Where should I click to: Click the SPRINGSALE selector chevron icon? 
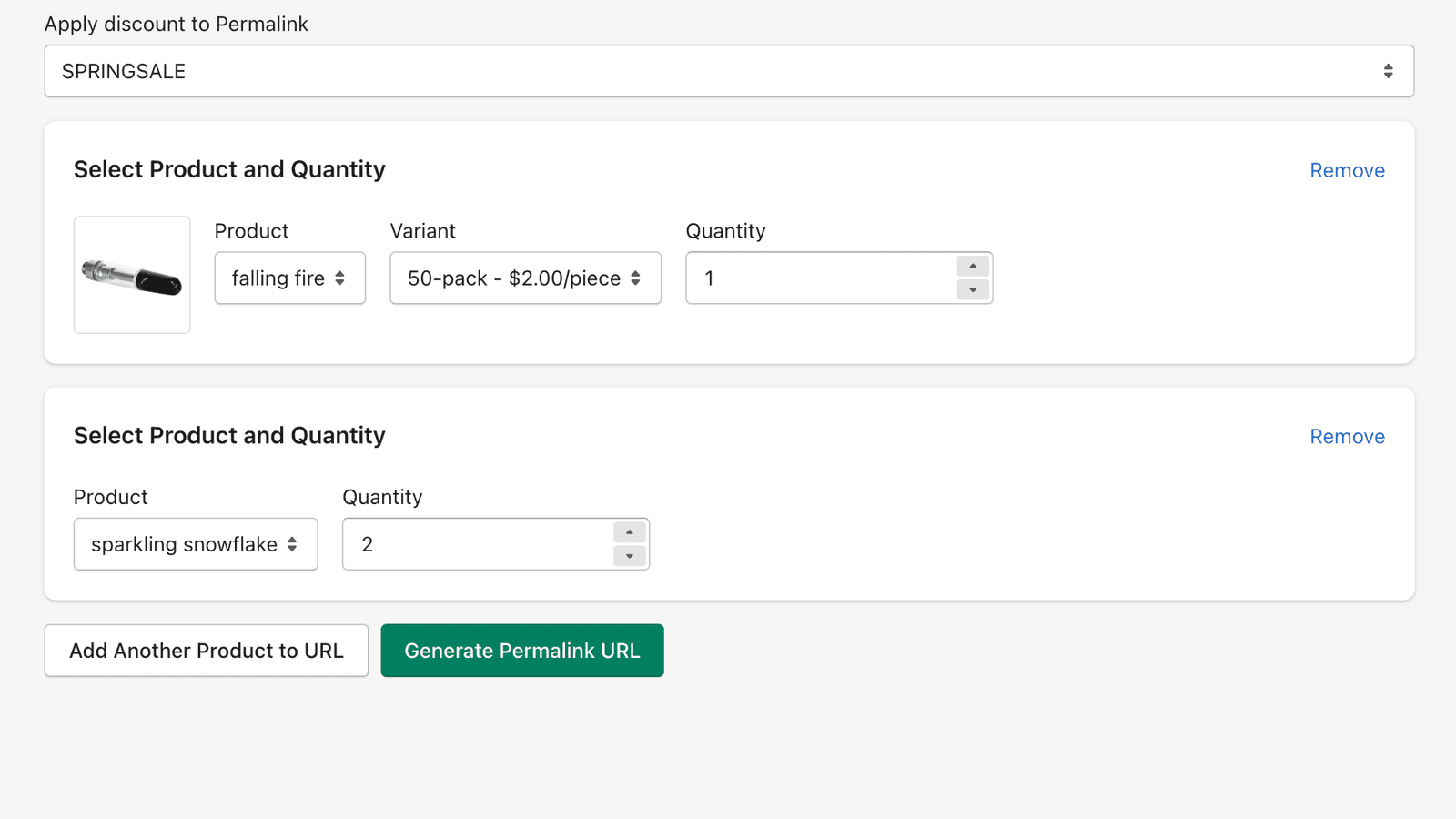tap(1387, 70)
